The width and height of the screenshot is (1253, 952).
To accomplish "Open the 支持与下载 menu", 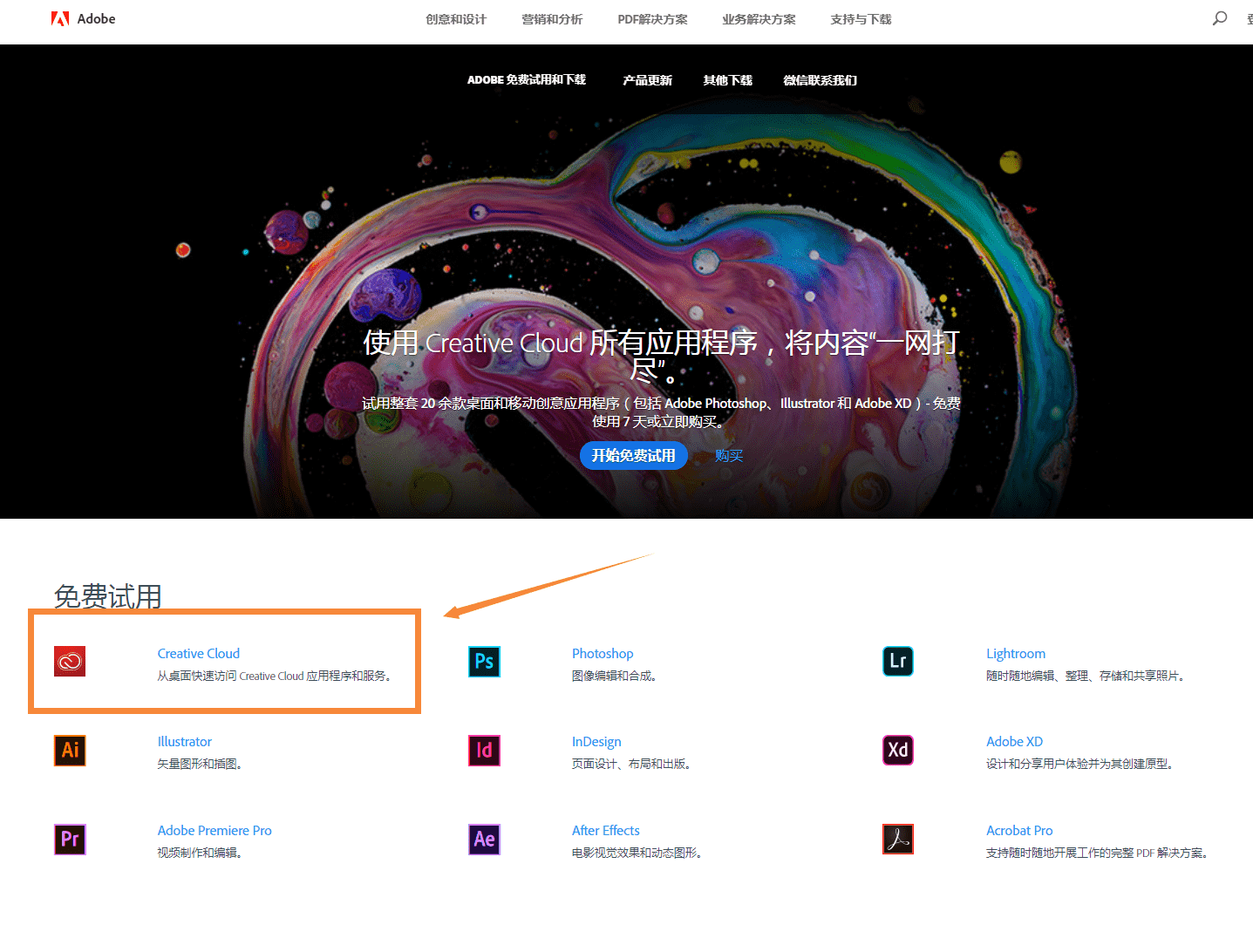I will 861,19.
